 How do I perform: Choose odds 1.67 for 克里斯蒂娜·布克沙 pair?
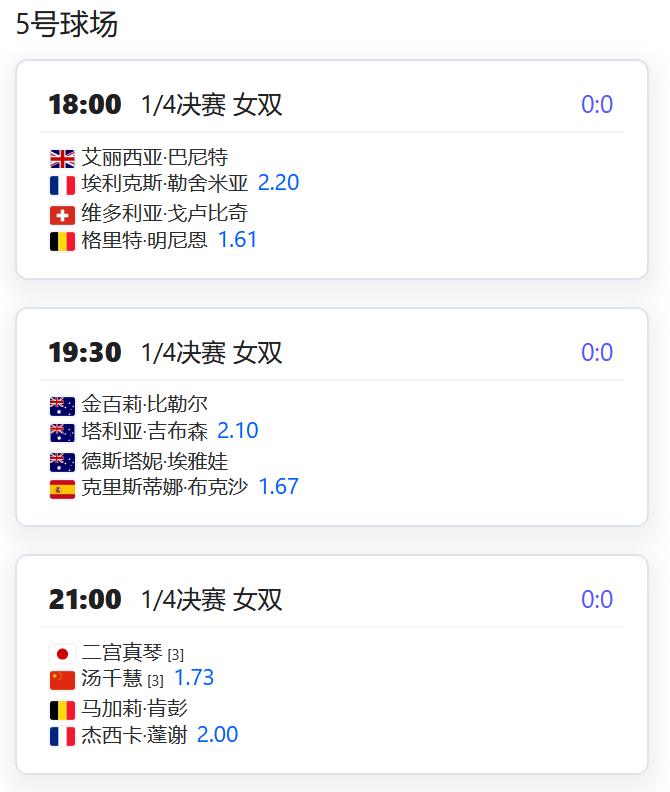[278, 486]
